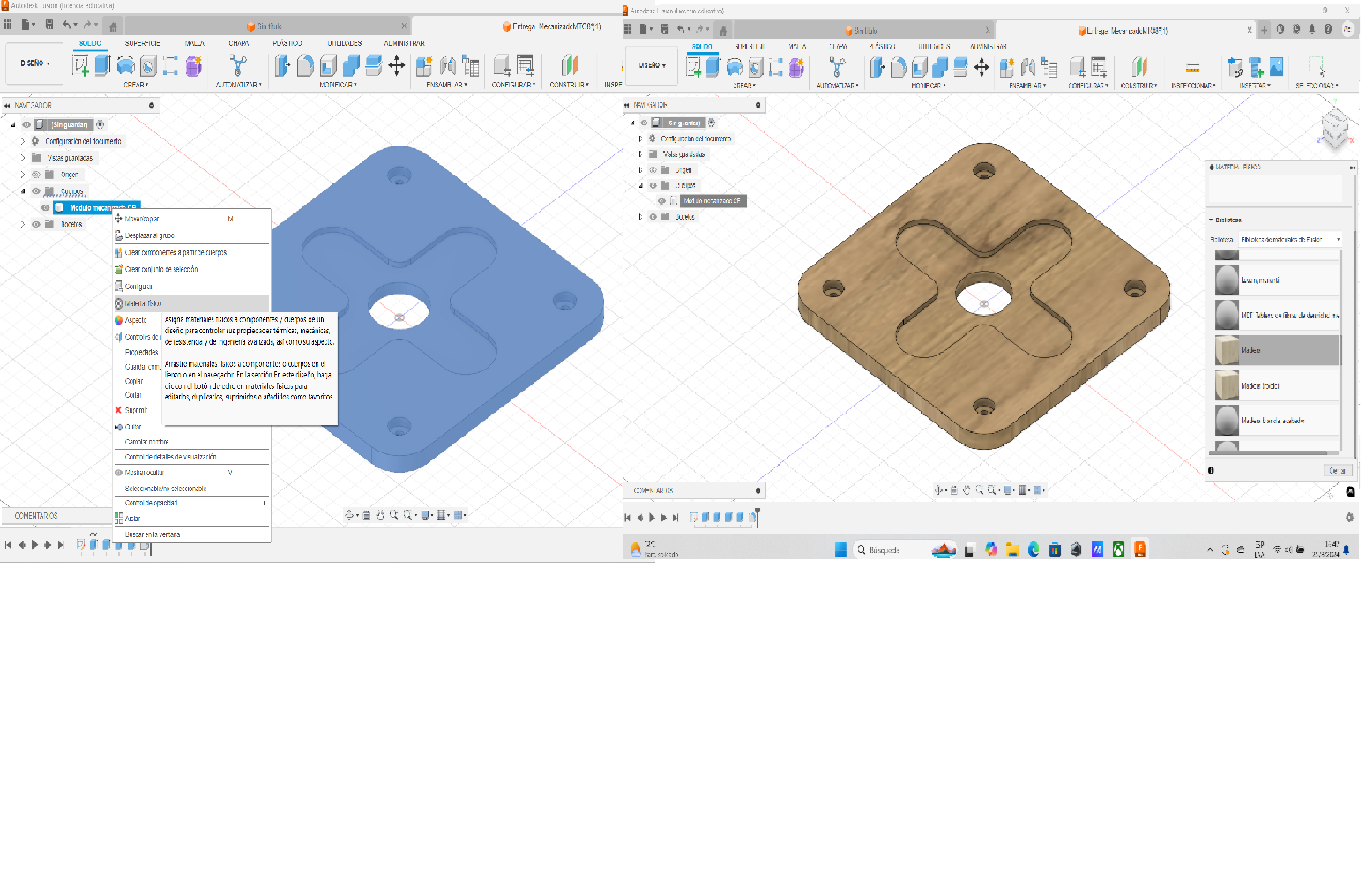This screenshot has height=896, width=1366.
Task: Click Pan hand icon in left window navigation bar
Action: (x=381, y=515)
